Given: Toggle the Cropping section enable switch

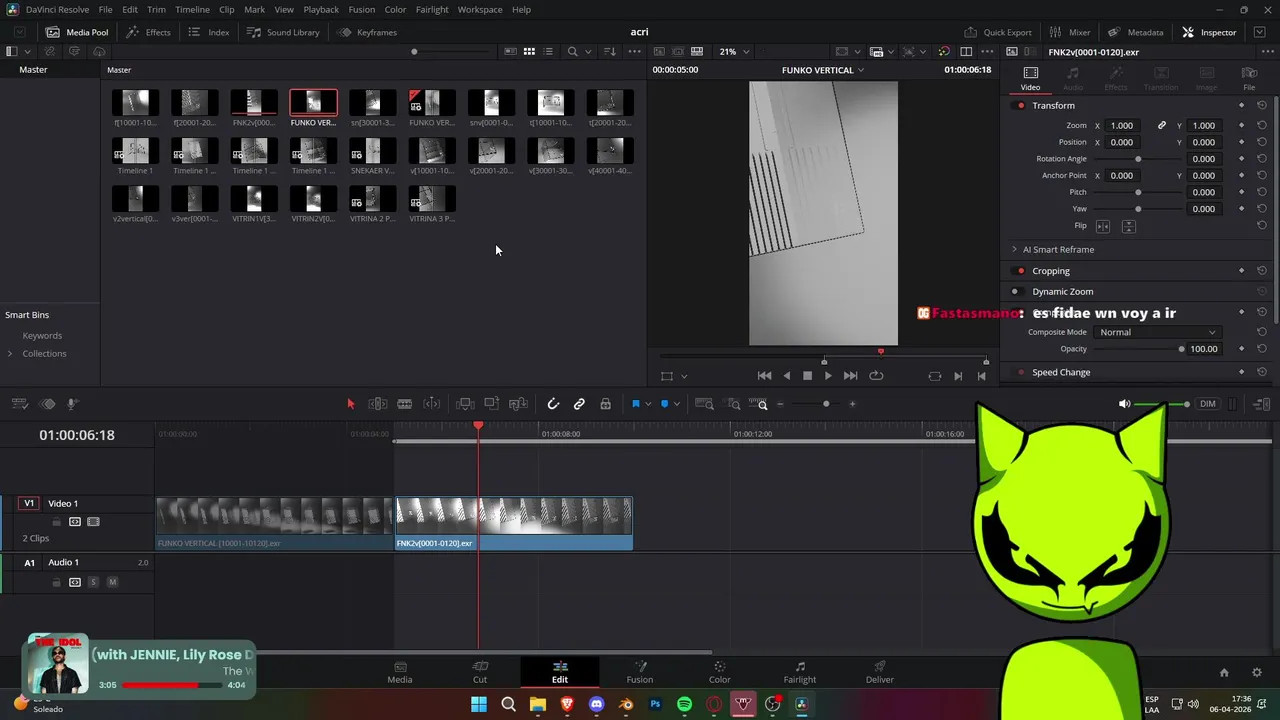Looking at the screenshot, I should pos(1020,271).
